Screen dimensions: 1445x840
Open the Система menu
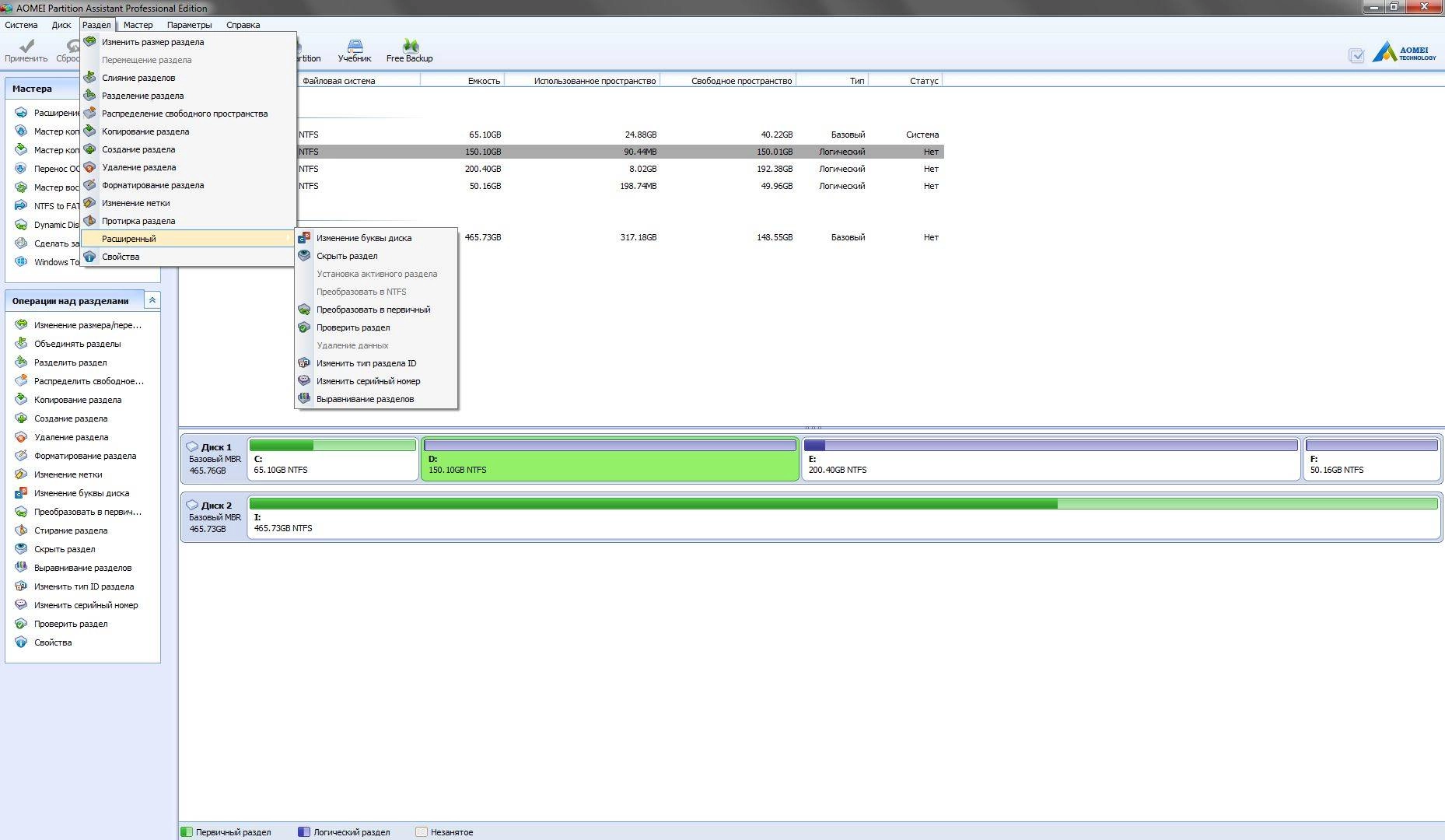[x=21, y=25]
